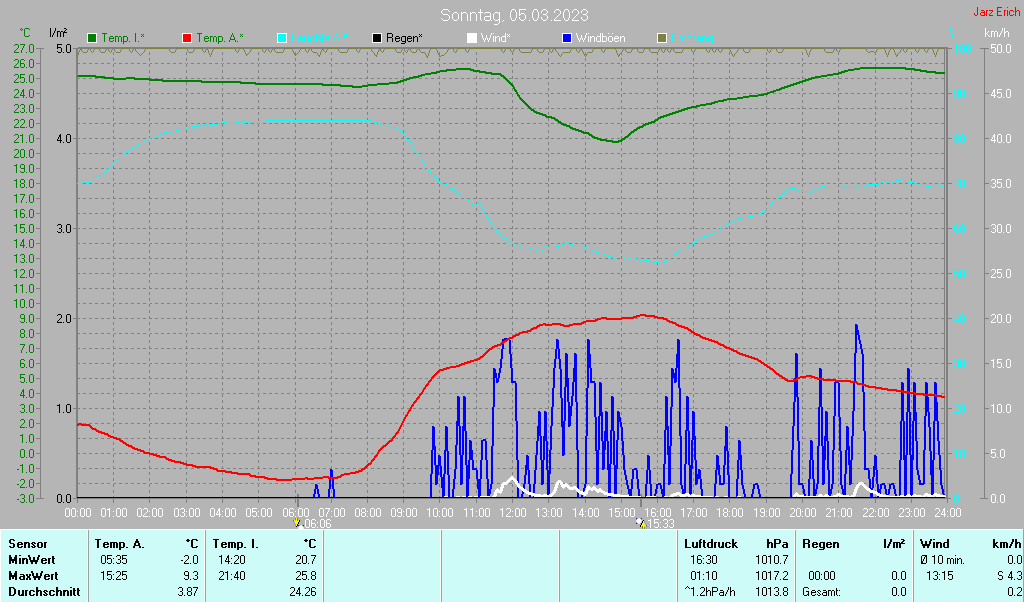Screen dimensions: 1024x602
Task: Click the indoor minimum value 20.7
Action: pyautogui.click(x=306, y=560)
